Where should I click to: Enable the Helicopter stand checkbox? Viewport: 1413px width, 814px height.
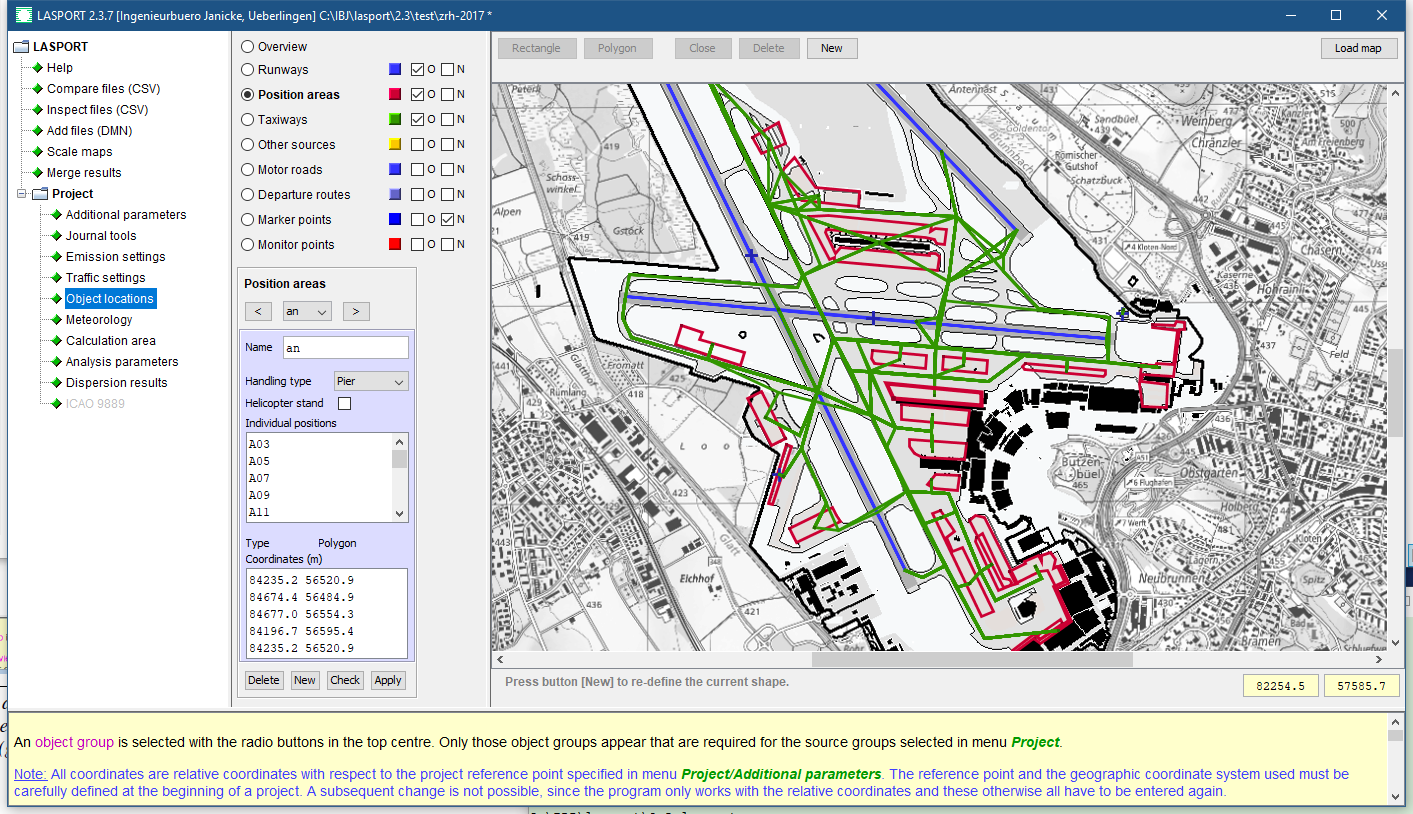tap(345, 403)
